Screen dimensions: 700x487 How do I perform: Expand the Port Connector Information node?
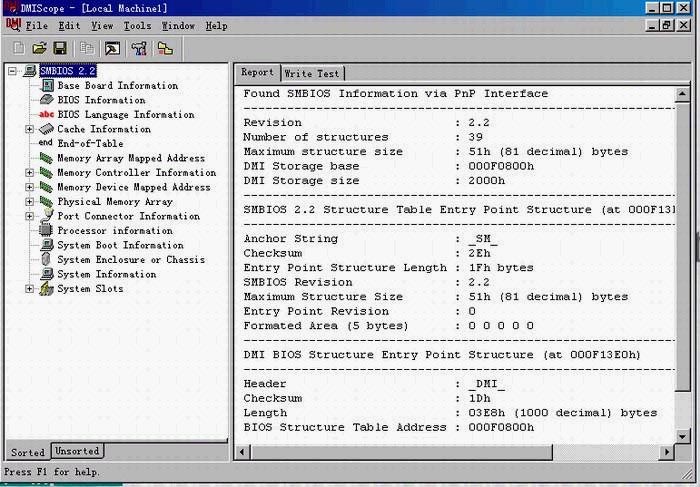(x=31, y=216)
